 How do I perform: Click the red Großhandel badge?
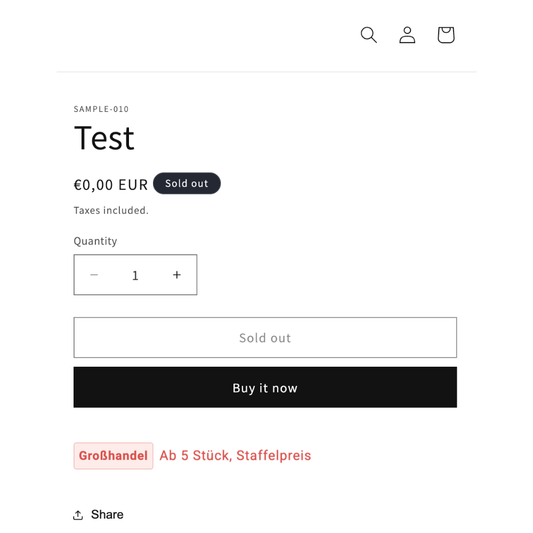point(113,456)
